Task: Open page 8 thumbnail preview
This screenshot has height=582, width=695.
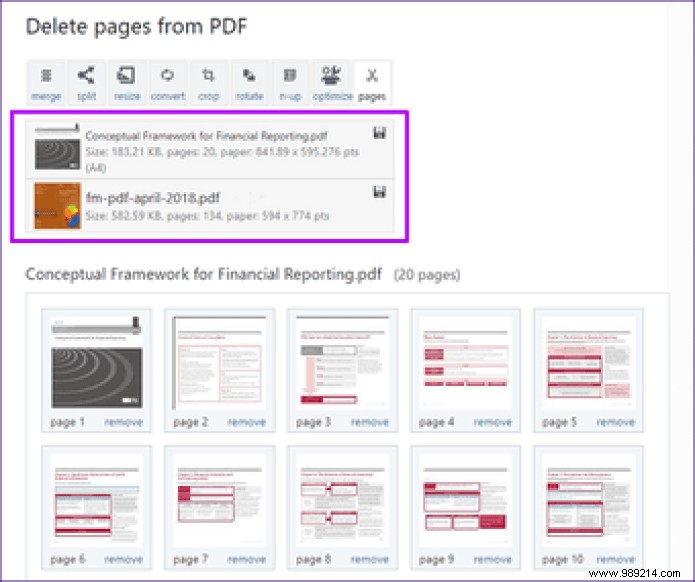Action: [x=342, y=500]
